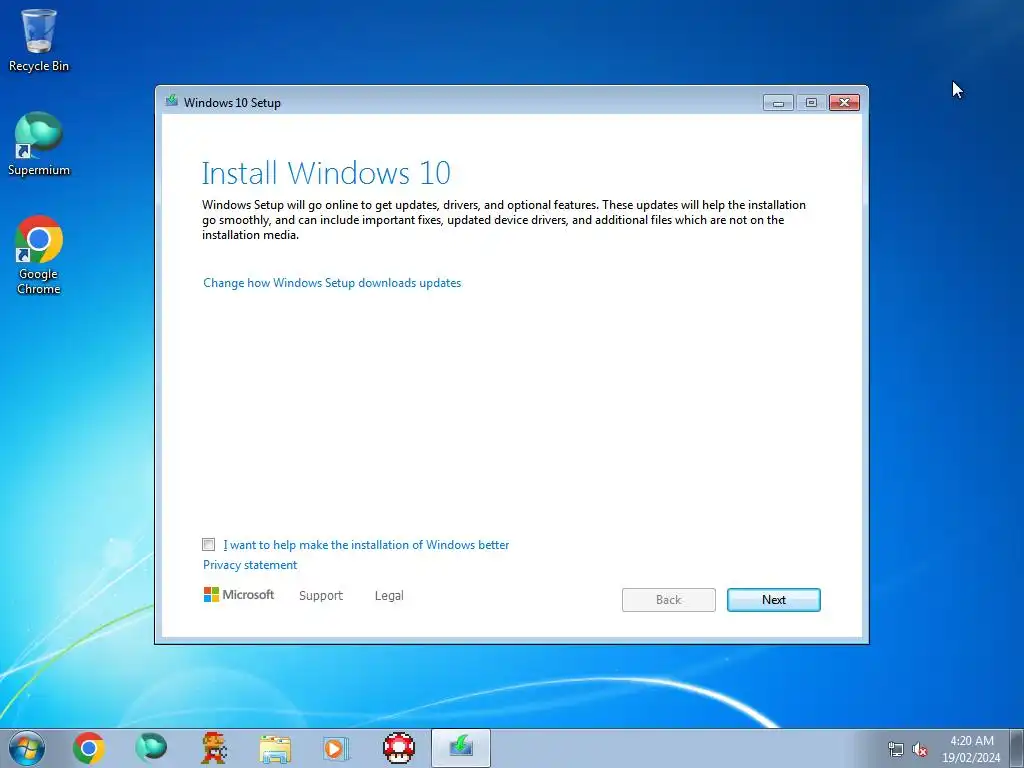The image size is (1024, 768).
Task: Tick the help improve installation checkbox
Action: click(x=208, y=545)
